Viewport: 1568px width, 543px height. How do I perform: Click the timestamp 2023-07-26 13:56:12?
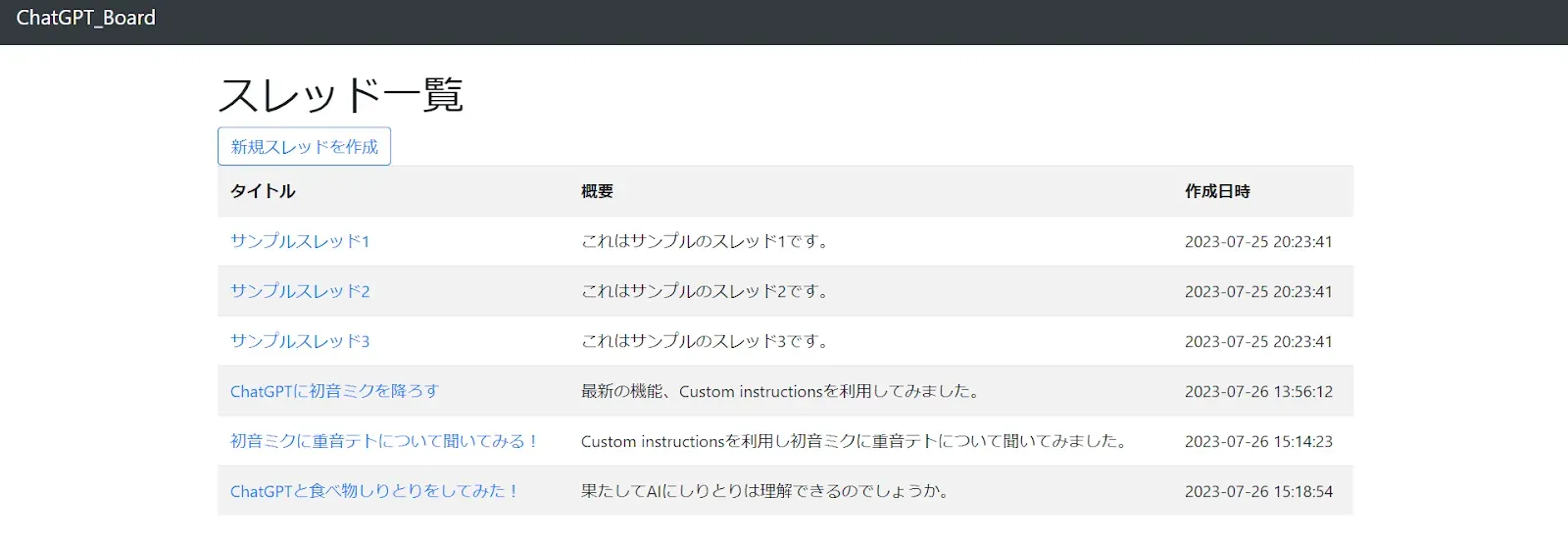click(1258, 391)
